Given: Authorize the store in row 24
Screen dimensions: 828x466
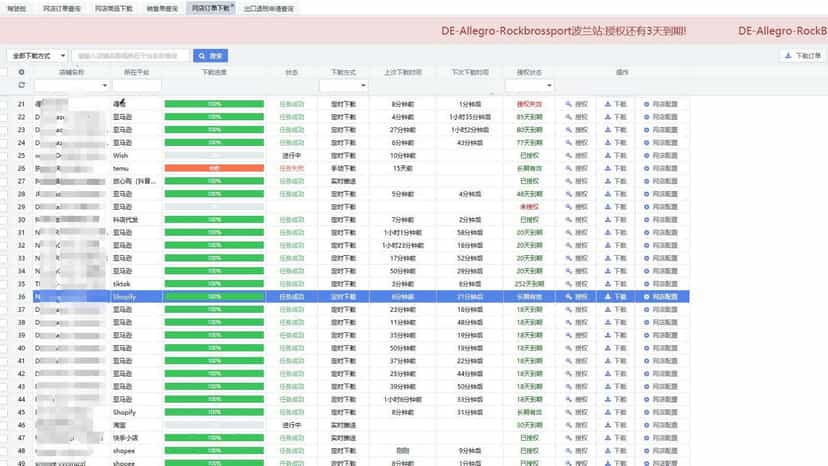Looking at the screenshot, I should coord(576,143).
